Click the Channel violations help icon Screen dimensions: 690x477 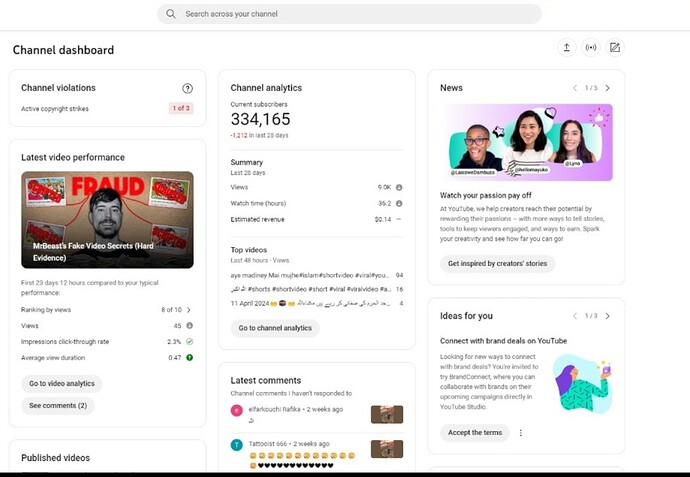pos(187,88)
